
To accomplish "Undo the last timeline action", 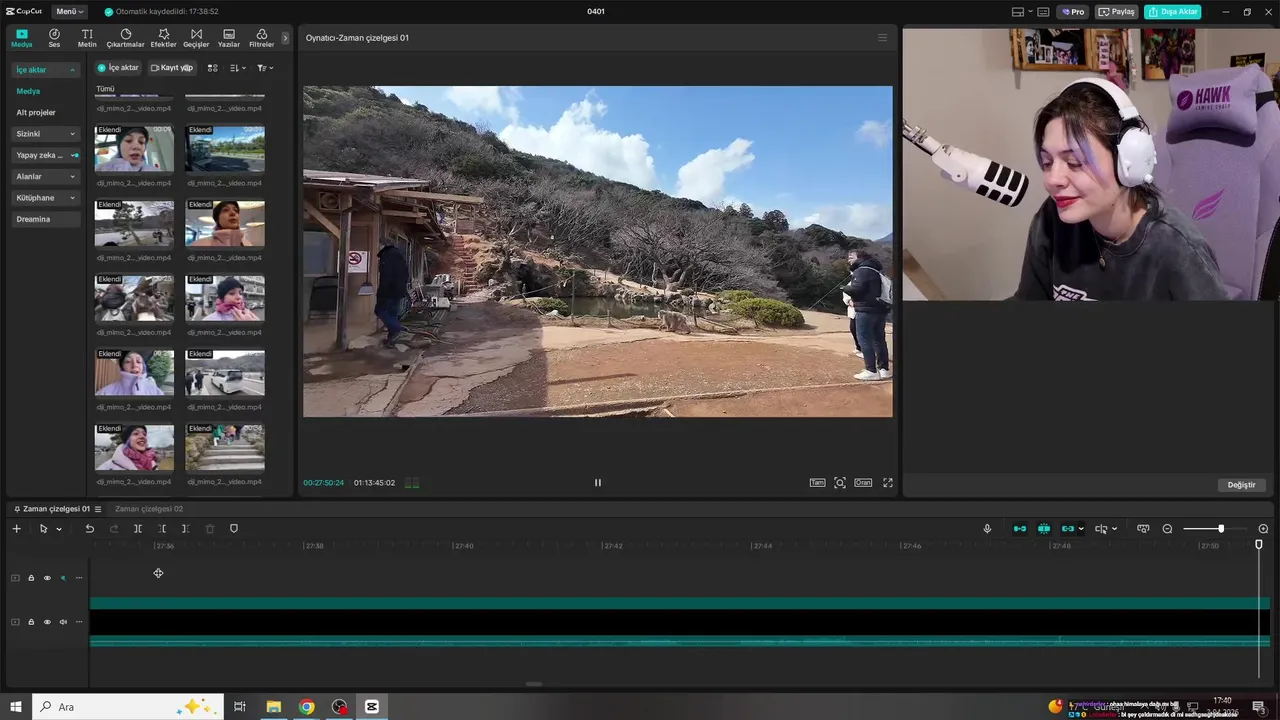I will coord(89,529).
